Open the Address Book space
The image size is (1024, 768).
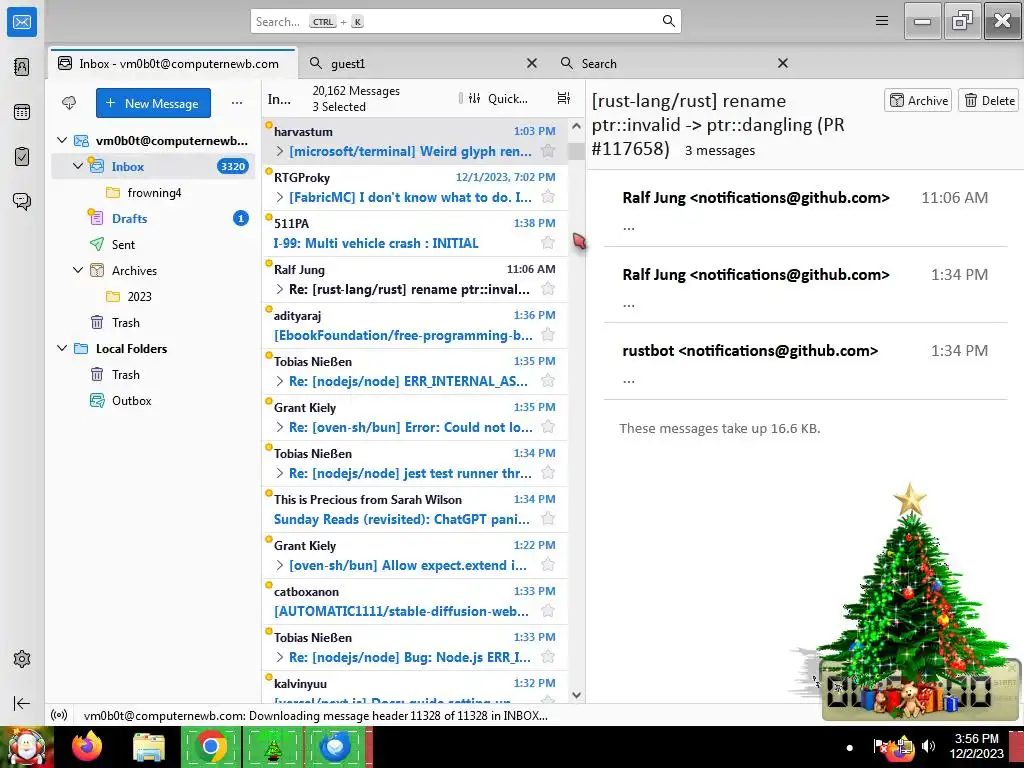22,67
